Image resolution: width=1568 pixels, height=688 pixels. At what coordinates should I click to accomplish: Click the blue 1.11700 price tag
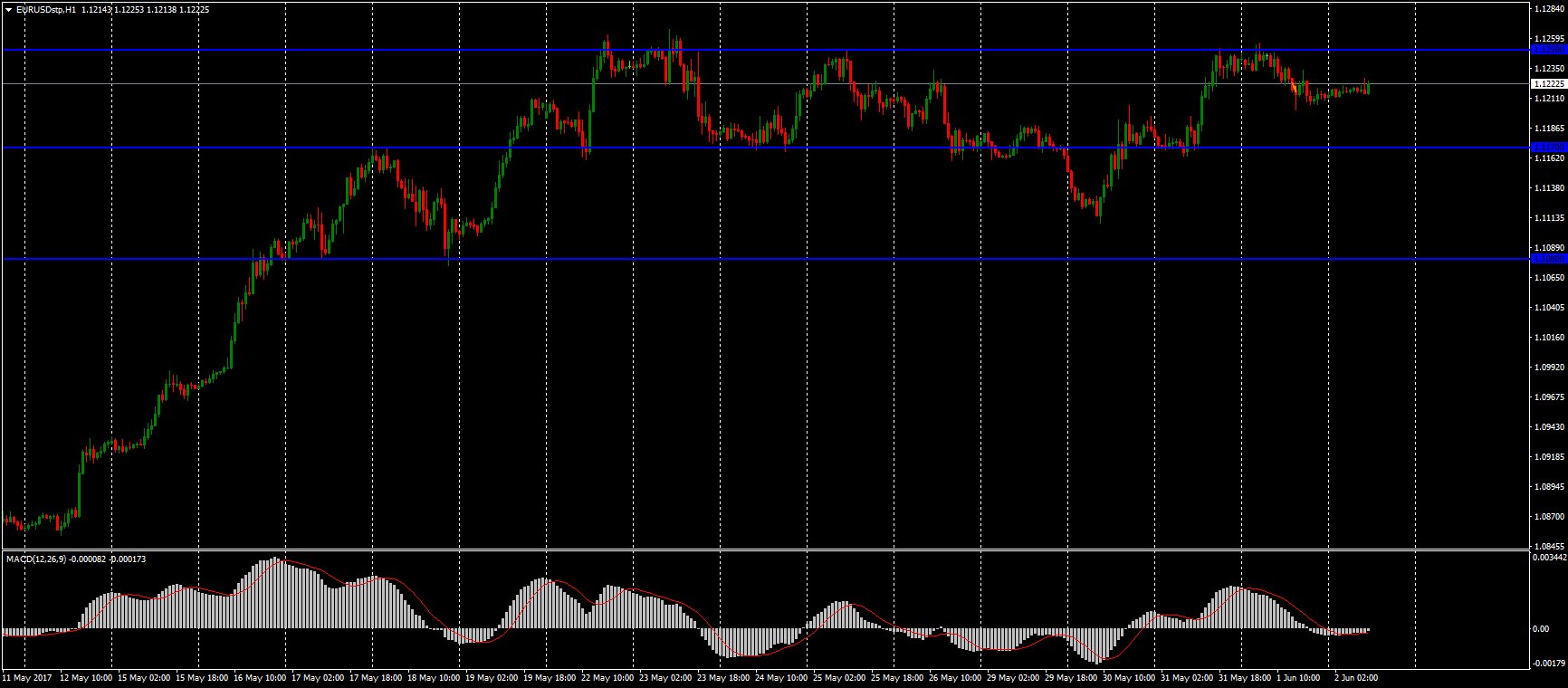pos(1548,147)
